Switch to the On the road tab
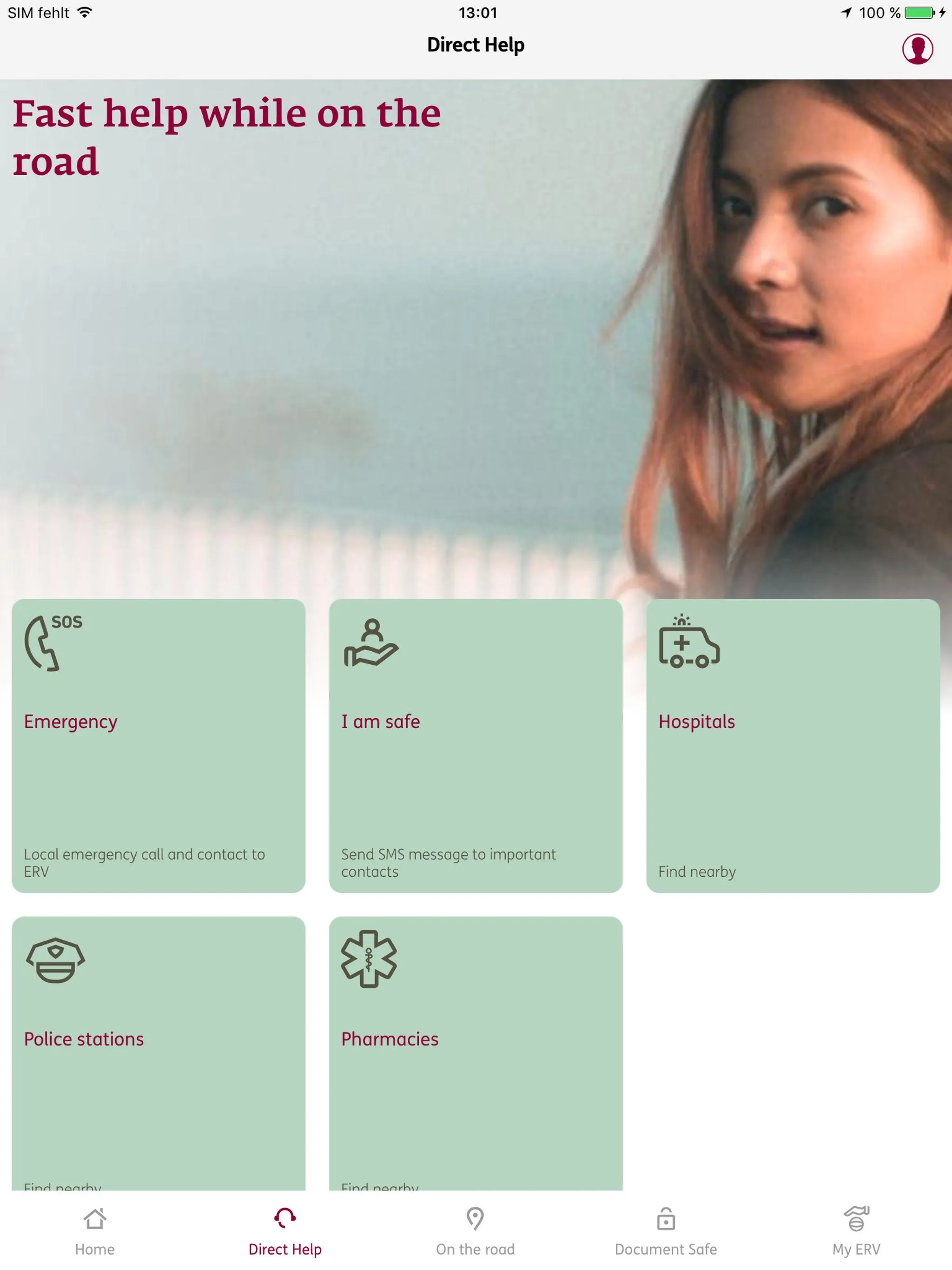This screenshot has height=1270, width=952. click(476, 1234)
